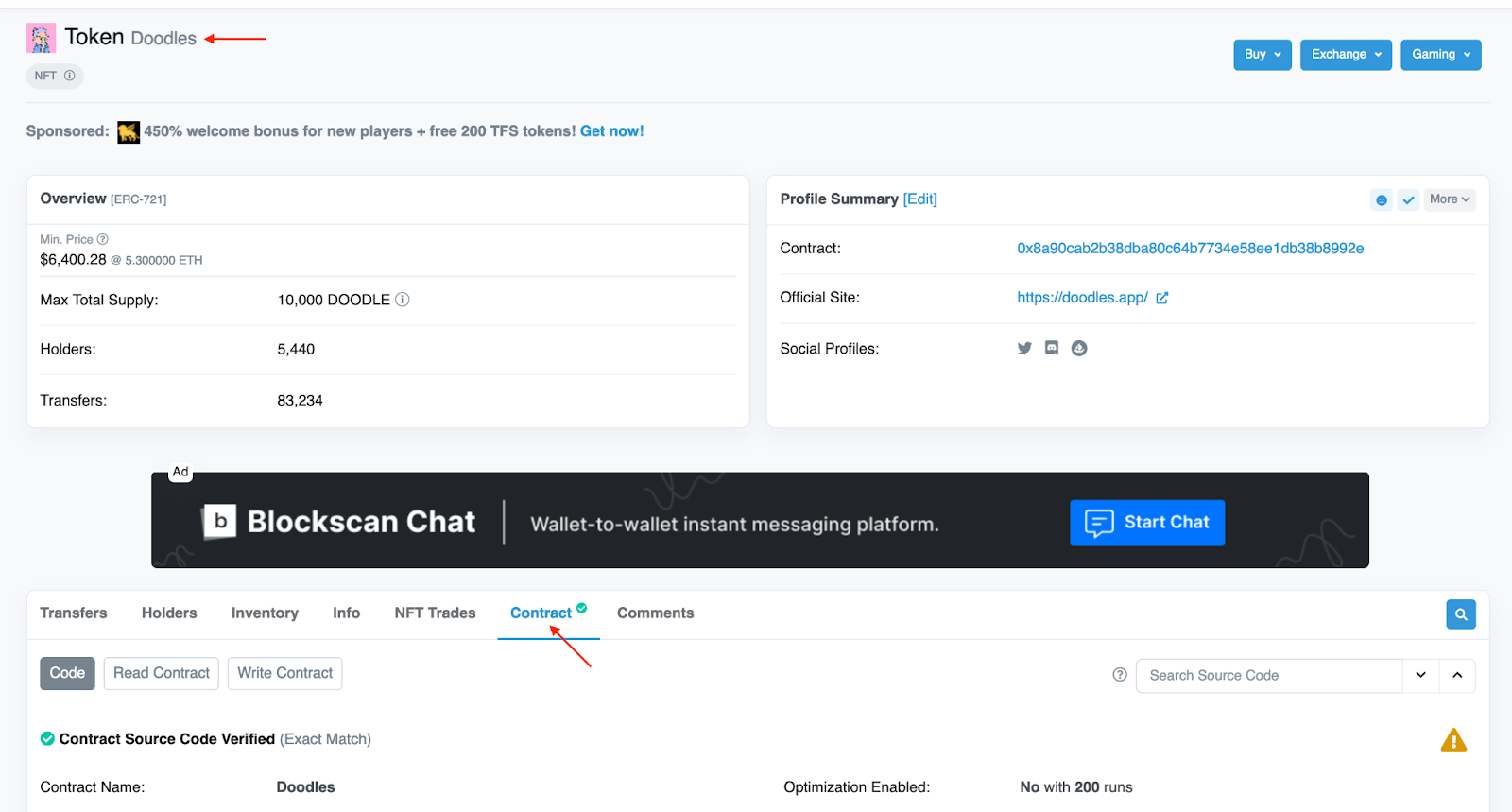The height and width of the screenshot is (812, 1512).
Task: Open the Write Contract view
Action: point(284,673)
